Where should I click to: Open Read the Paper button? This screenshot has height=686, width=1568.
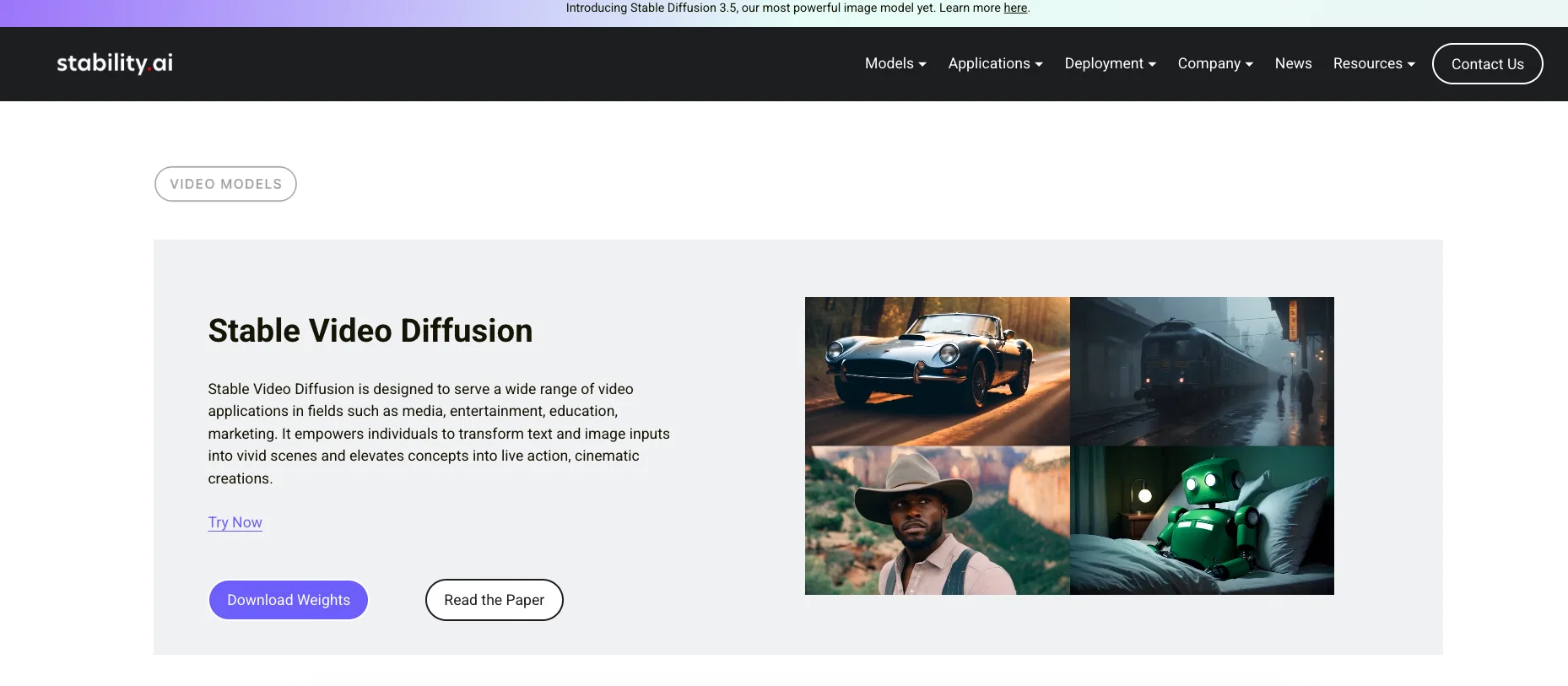494,600
